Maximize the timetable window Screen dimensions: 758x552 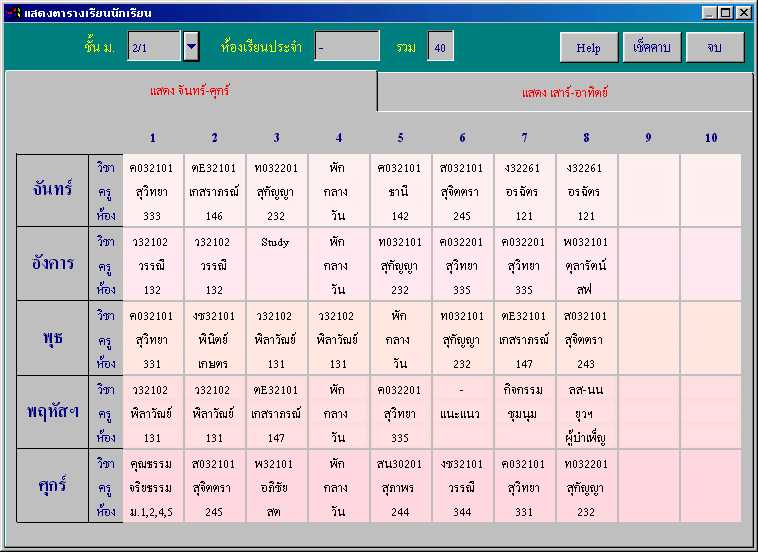click(x=726, y=13)
